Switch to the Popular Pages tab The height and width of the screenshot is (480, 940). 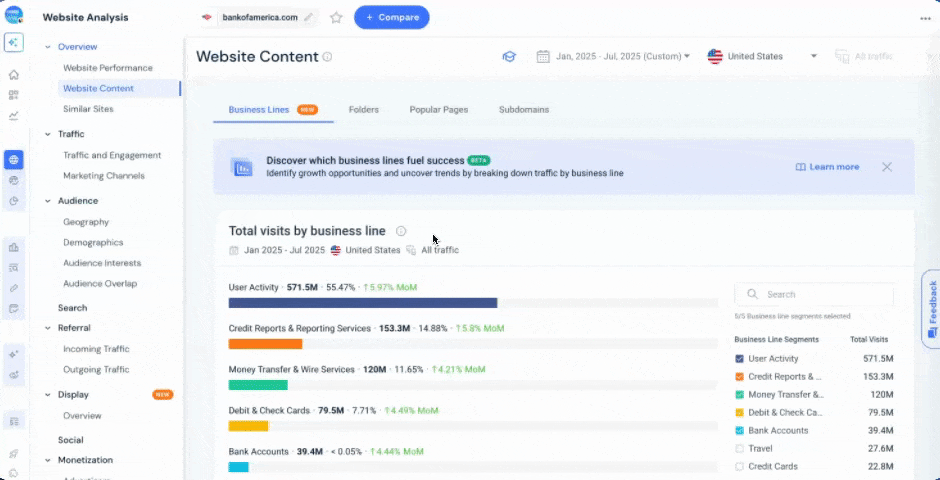(x=439, y=109)
